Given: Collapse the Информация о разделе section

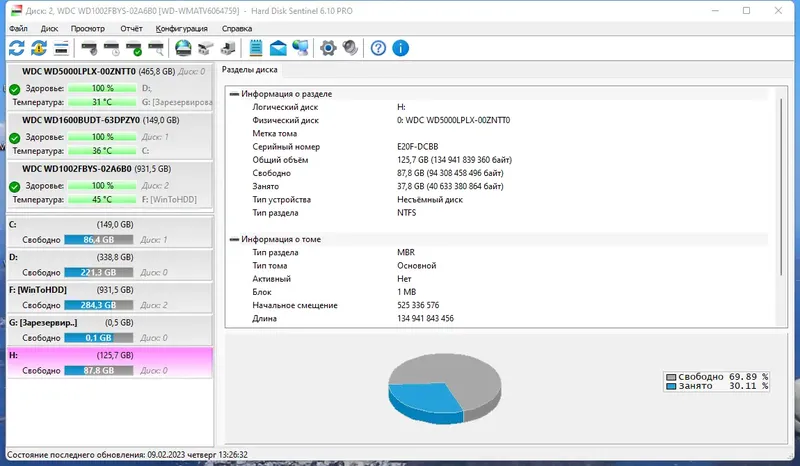Looking at the screenshot, I should [234, 94].
